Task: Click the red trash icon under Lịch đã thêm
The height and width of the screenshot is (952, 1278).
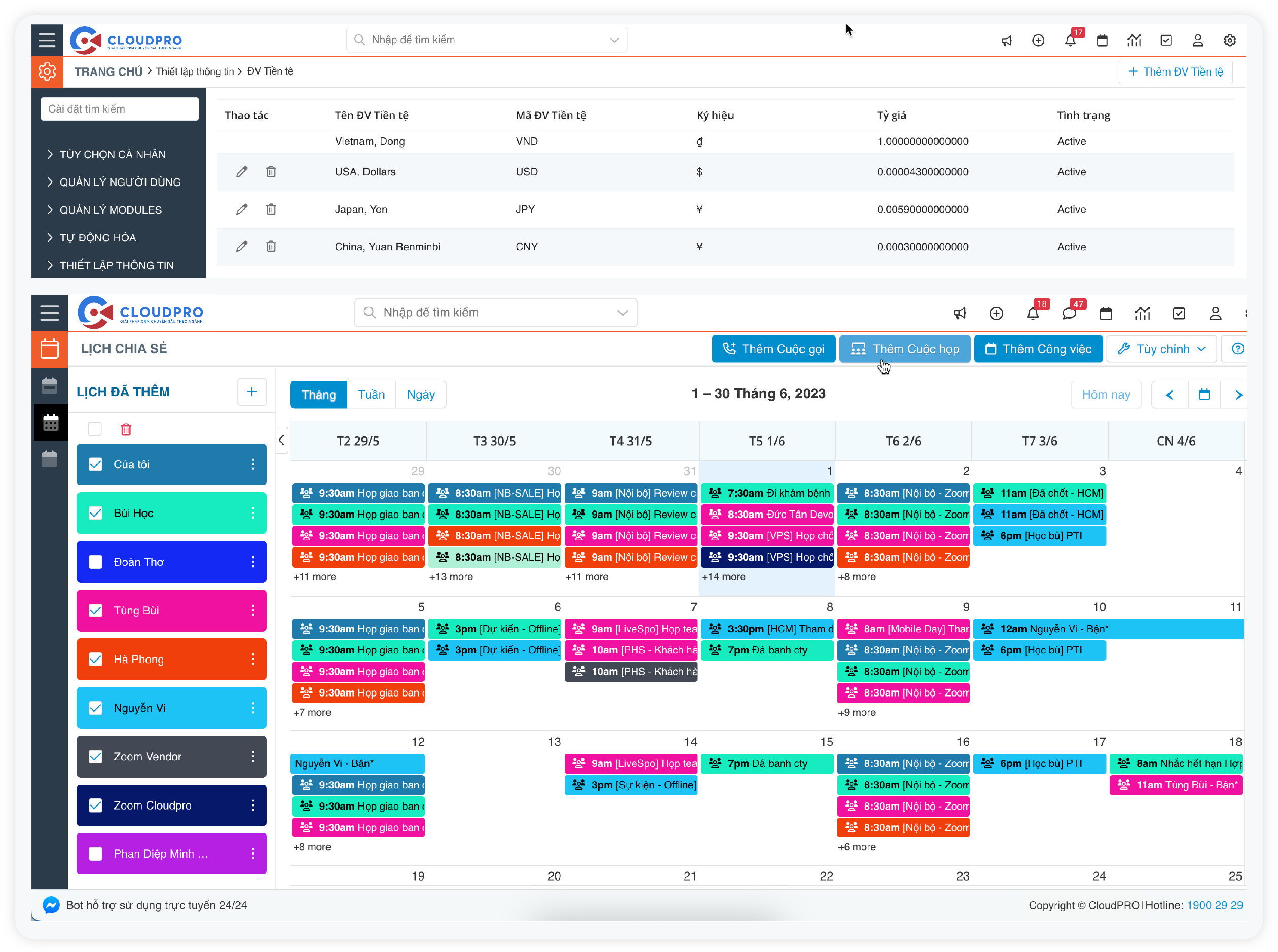Action: [126, 429]
